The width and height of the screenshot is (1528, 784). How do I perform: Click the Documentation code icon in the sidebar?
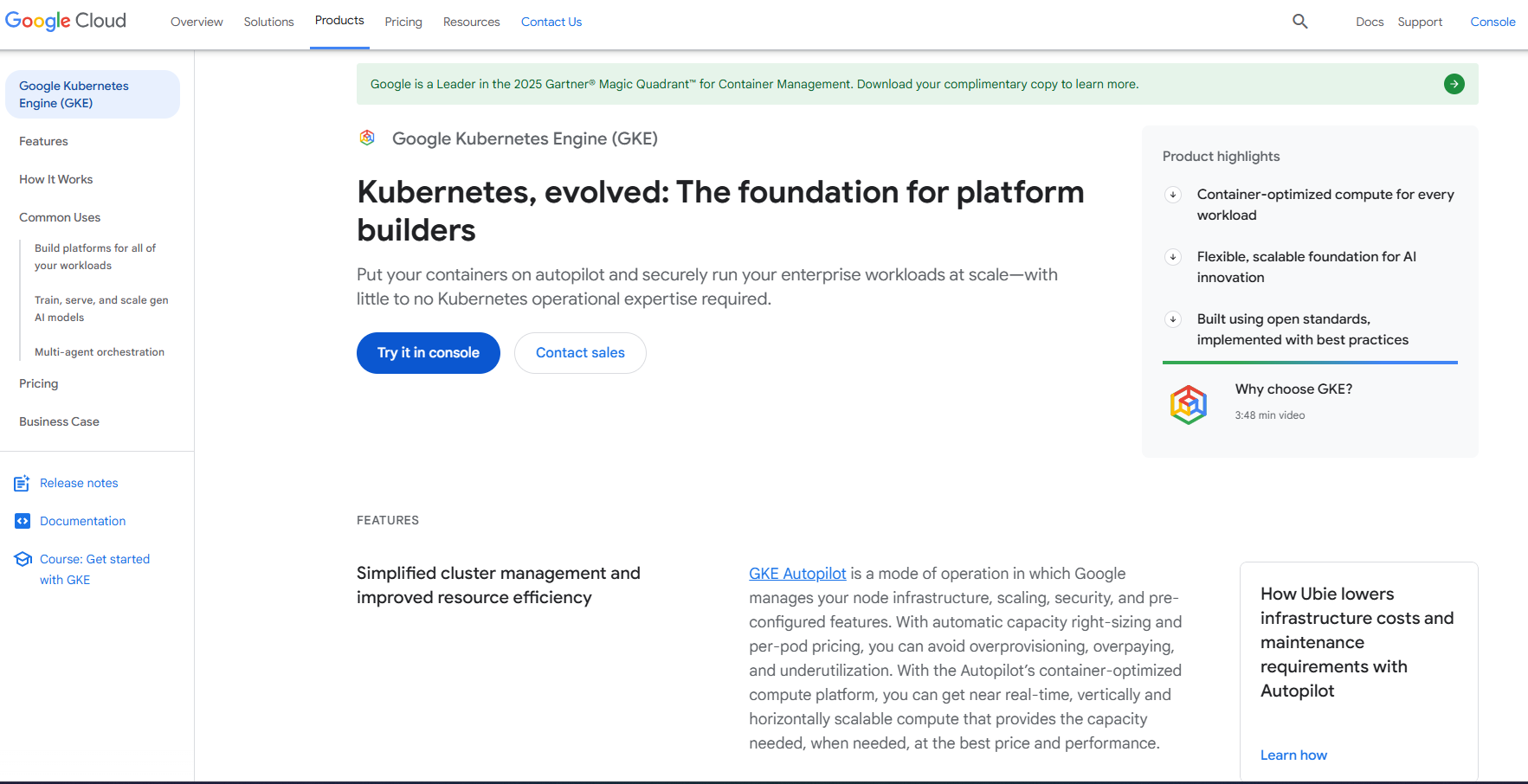(x=22, y=521)
